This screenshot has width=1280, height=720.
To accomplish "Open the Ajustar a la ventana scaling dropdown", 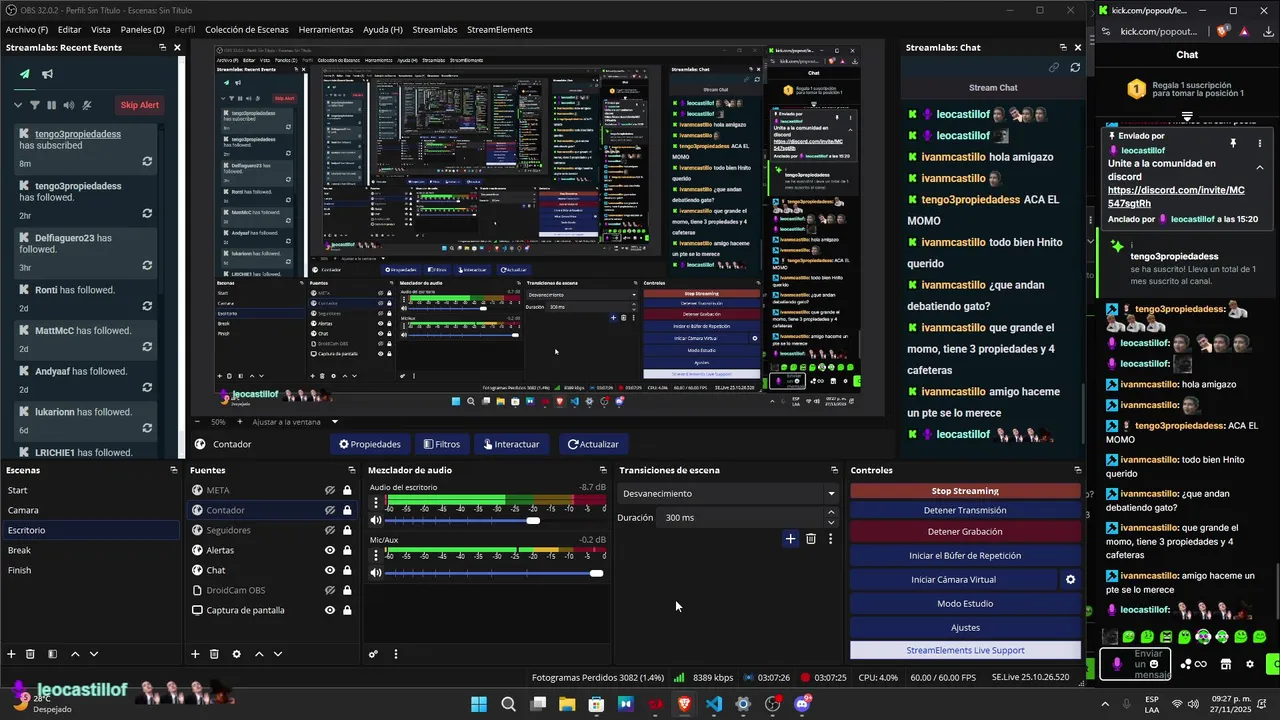I will click(x=334, y=422).
